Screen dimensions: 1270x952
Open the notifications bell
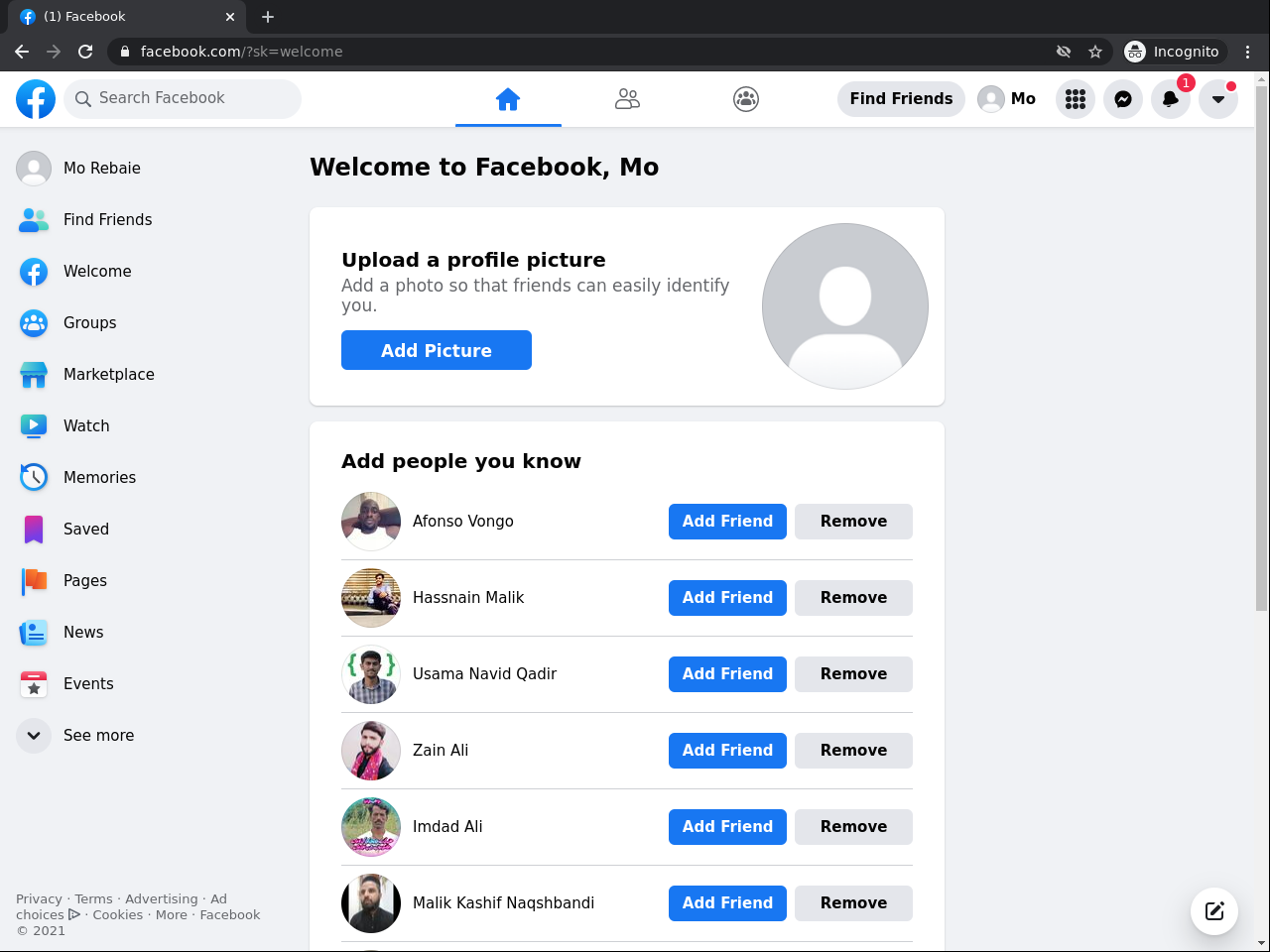tap(1171, 99)
